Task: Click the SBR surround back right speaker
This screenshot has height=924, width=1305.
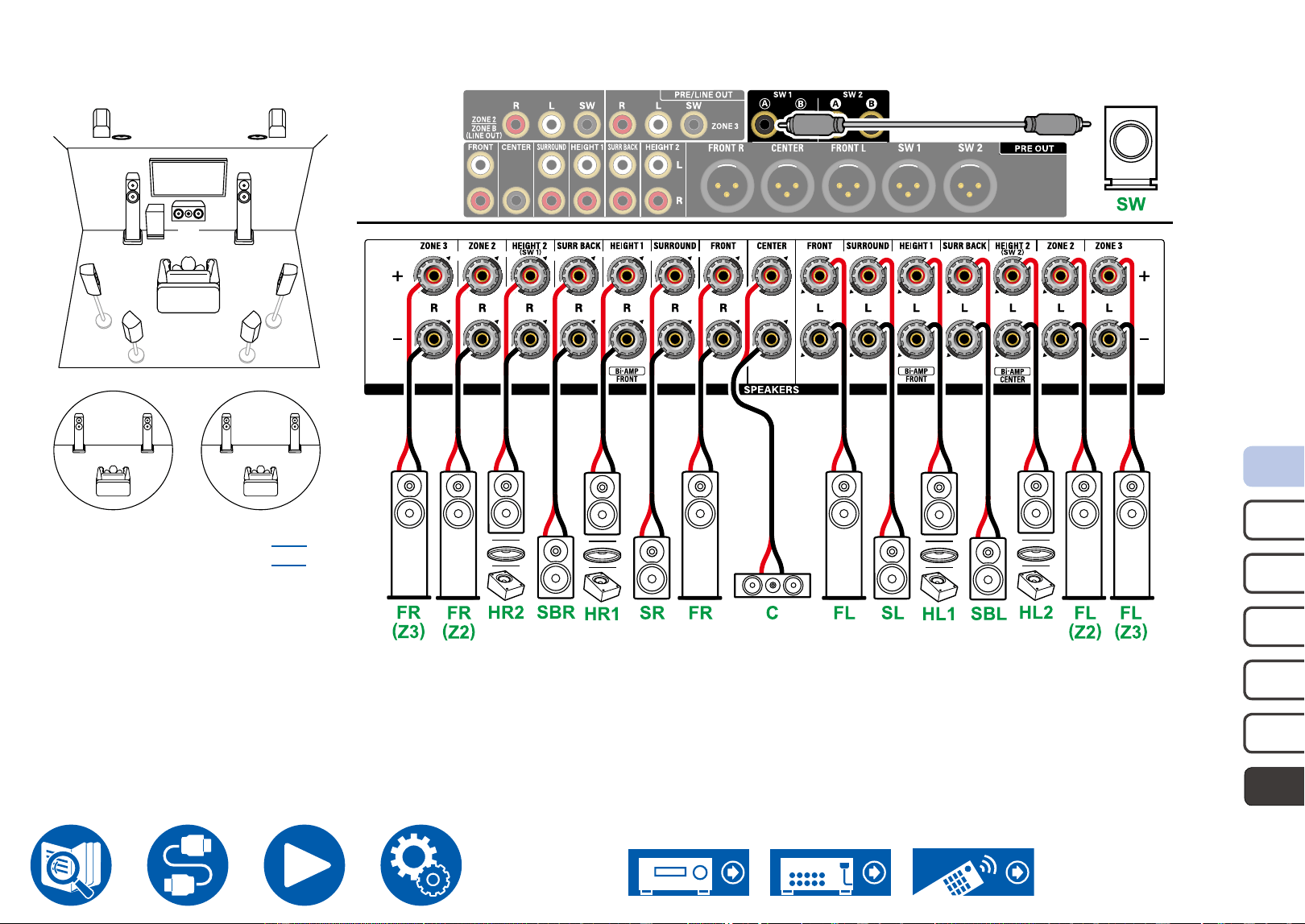Action: (x=556, y=568)
